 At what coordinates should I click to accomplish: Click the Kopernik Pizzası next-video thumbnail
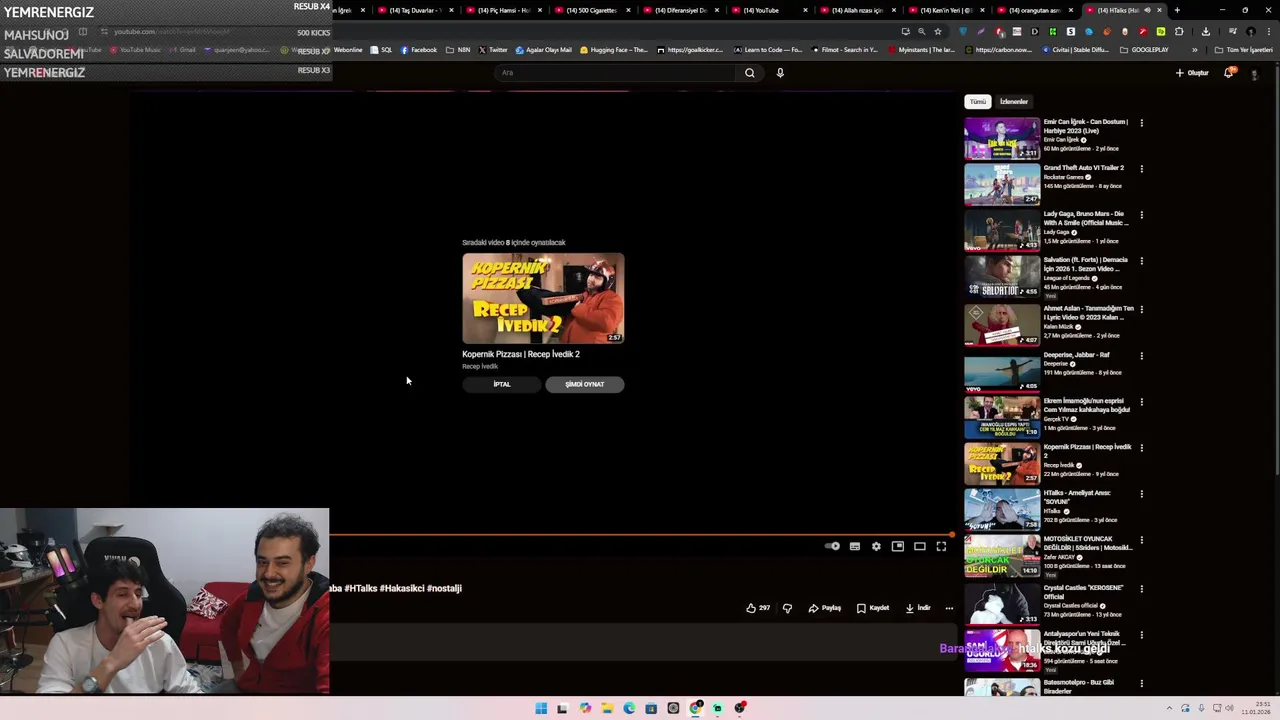coord(543,298)
